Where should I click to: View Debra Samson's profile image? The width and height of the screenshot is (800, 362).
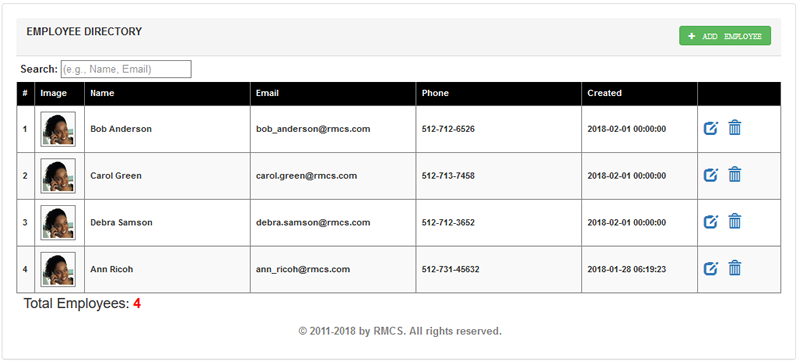pyautogui.click(x=58, y=223)
